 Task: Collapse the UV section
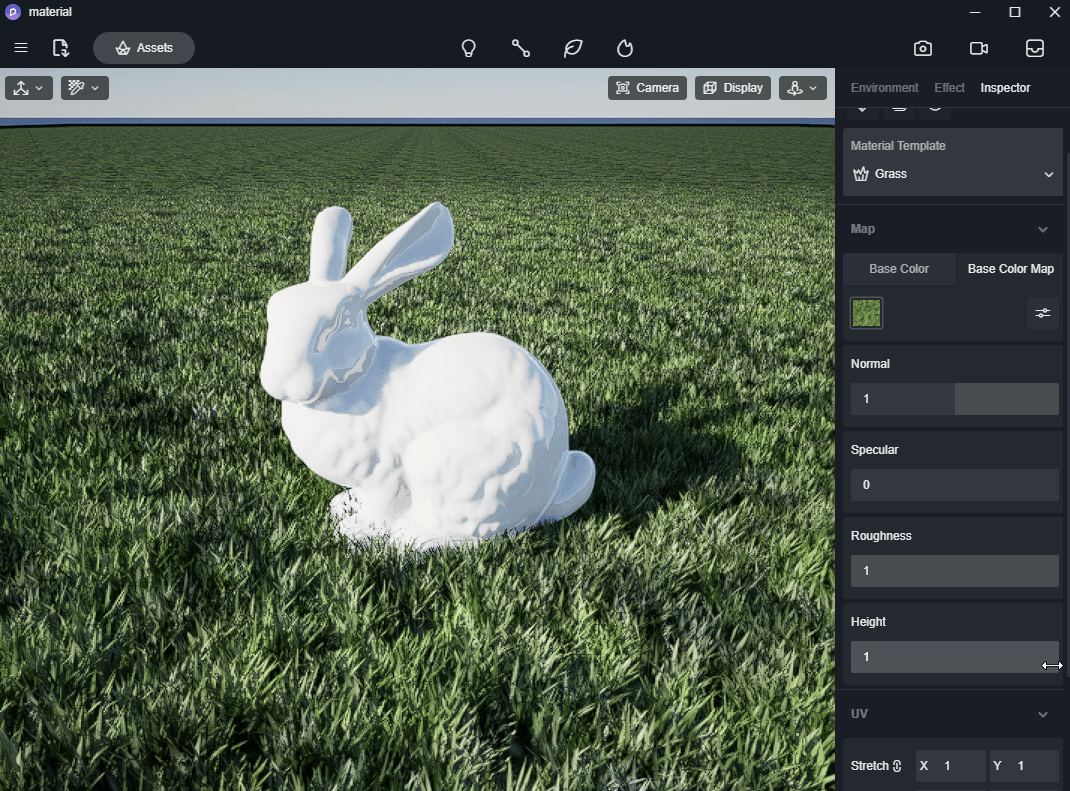point(1043,715)
